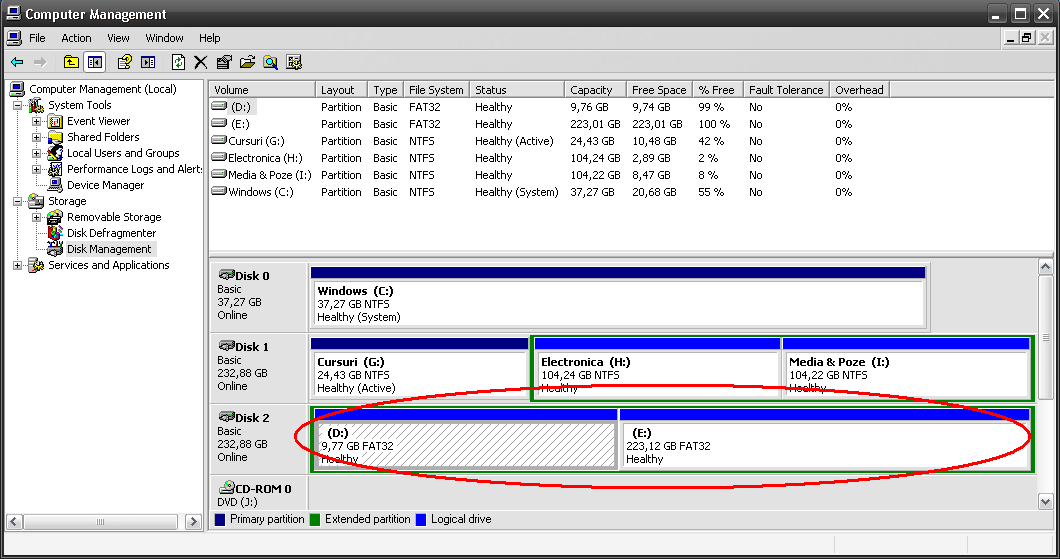Click the console icon beside the File menu
Viewport: 1060px width, 559px height.
[x=14, y=38]
